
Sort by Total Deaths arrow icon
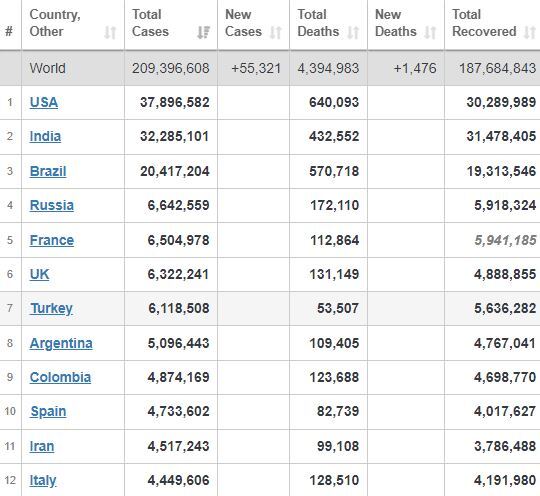tap(353, 32)
